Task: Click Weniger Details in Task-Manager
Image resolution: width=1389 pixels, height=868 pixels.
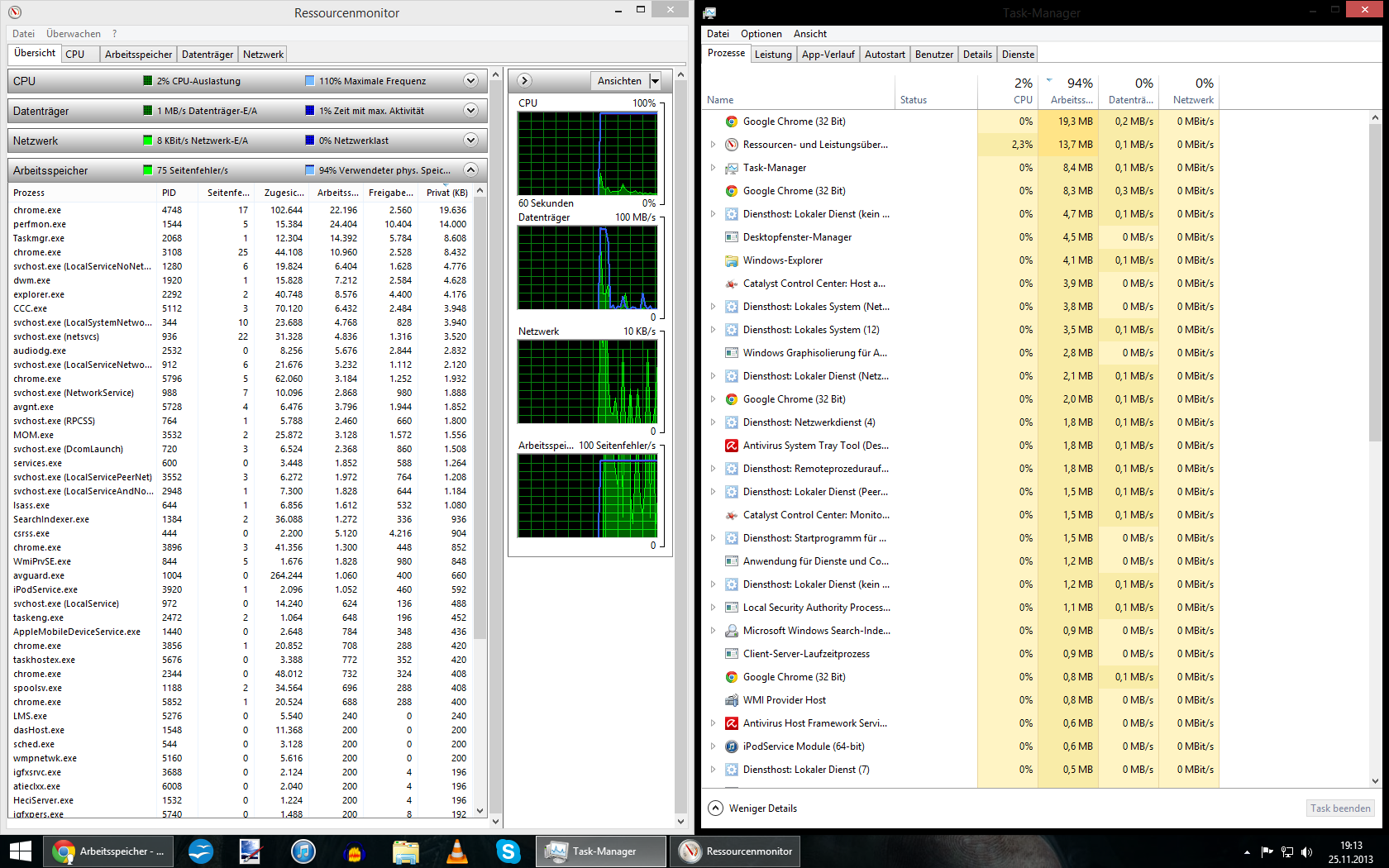Action: click(753, 808)
